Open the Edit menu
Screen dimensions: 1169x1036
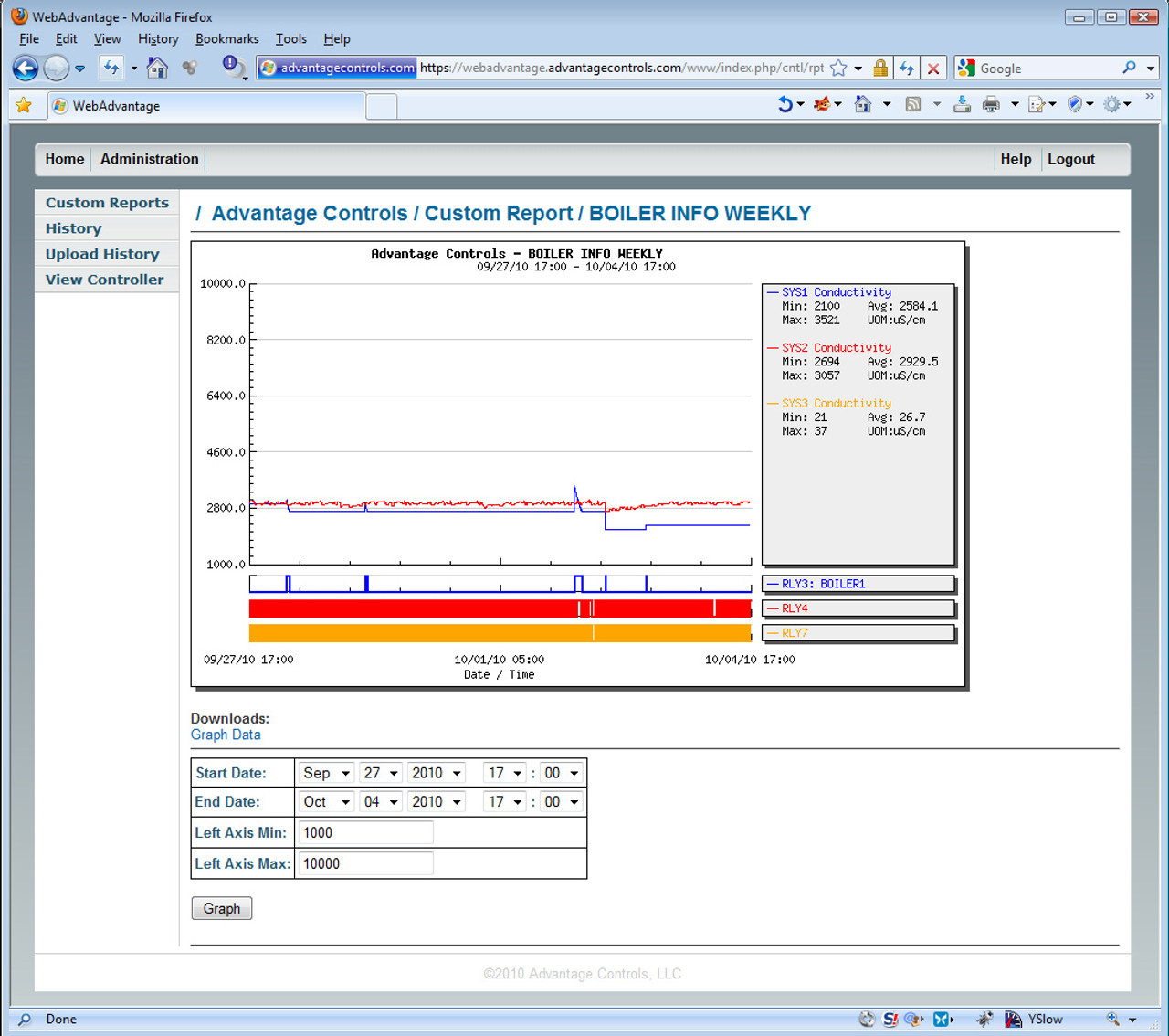click(66, 39)
